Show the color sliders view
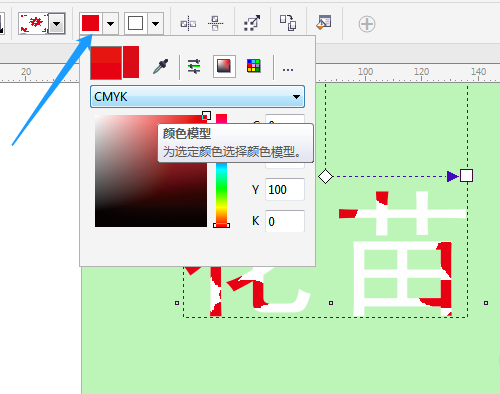The width and height of the screenshot is (500, 394). coord(194,66)
